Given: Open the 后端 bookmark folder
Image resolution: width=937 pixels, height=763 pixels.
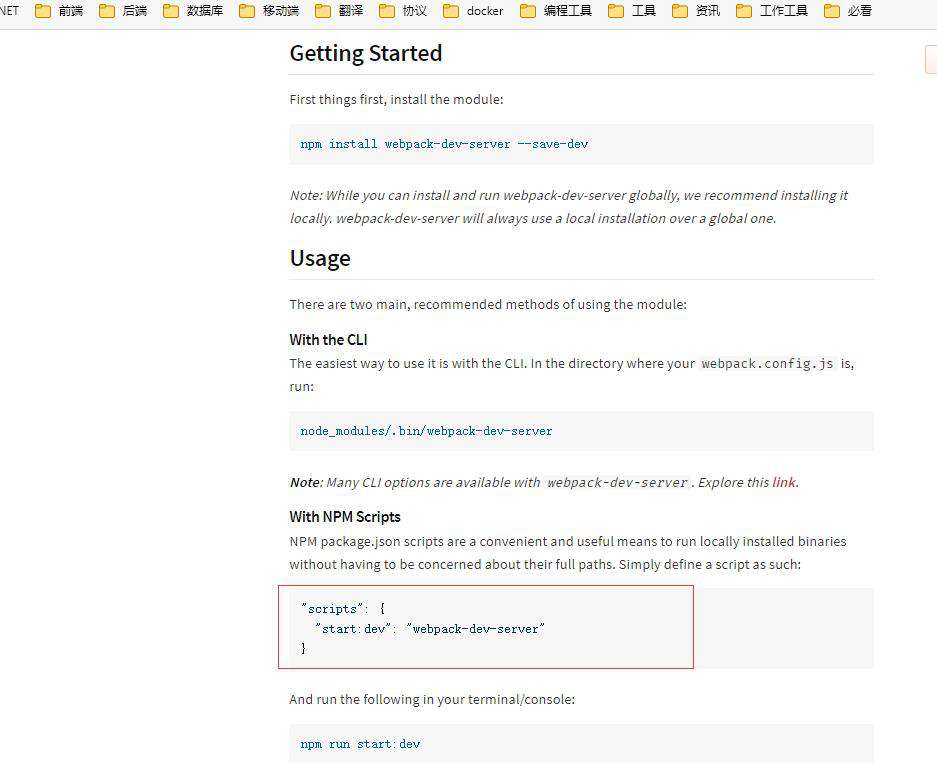Looking at the screenshot, I should pos(123,11).
